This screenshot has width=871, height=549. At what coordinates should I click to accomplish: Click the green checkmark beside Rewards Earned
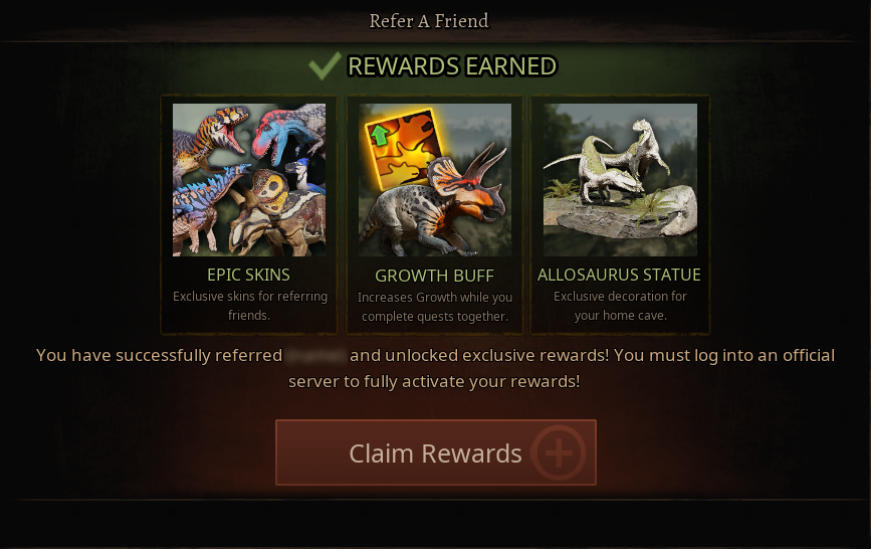pyautogui.click(x=325, y=66)
